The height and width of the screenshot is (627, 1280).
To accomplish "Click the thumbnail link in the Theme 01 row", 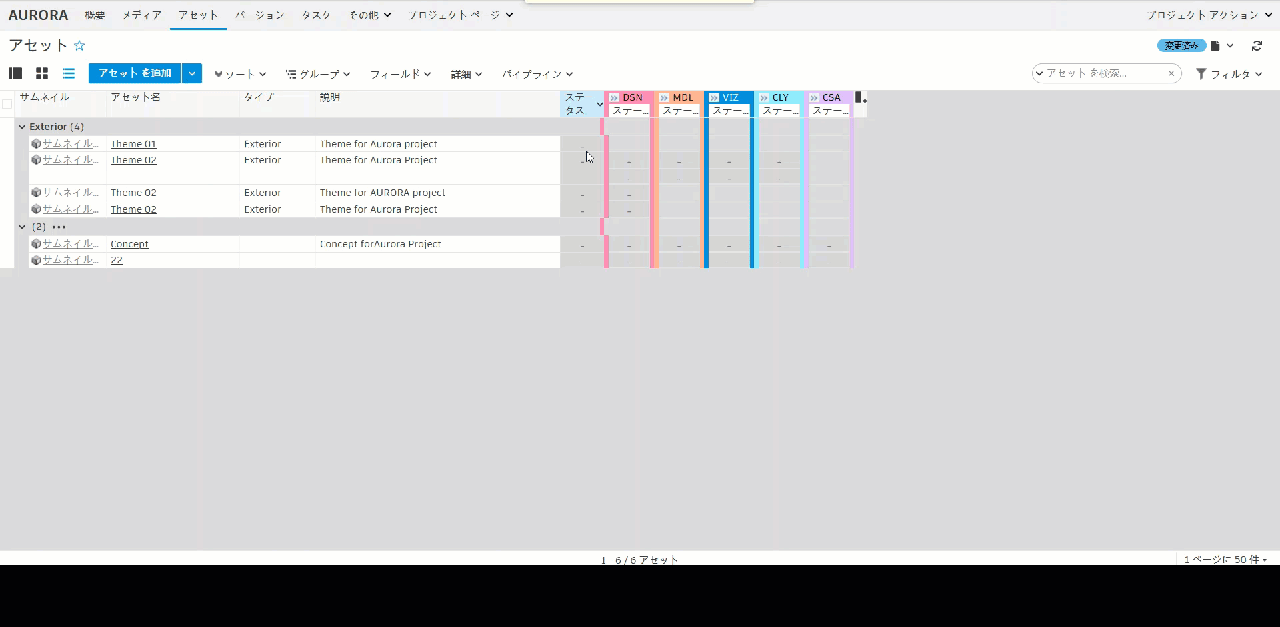I will tap(70, 143).
